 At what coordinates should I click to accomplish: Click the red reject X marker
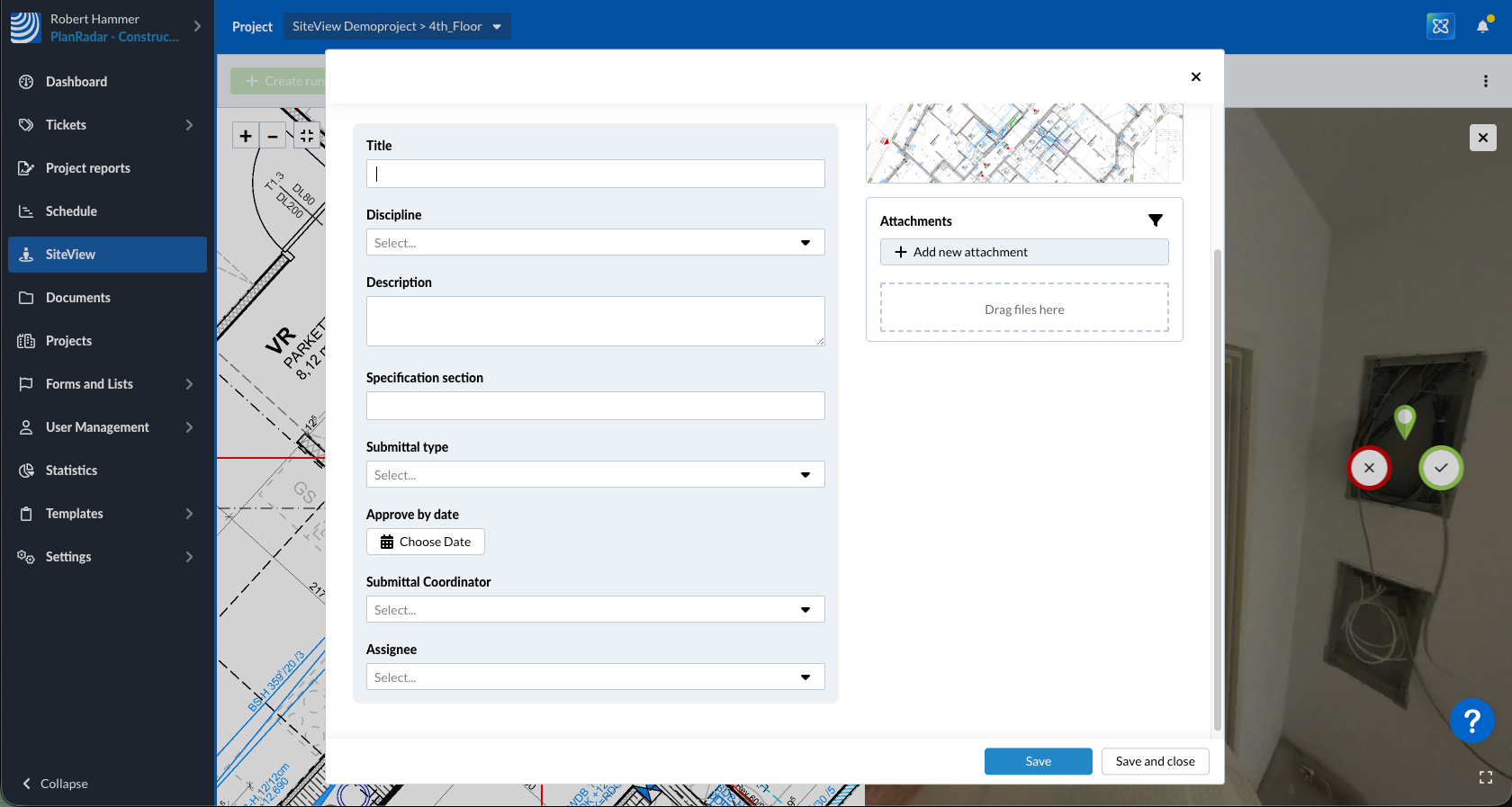tap(1369, 468)
